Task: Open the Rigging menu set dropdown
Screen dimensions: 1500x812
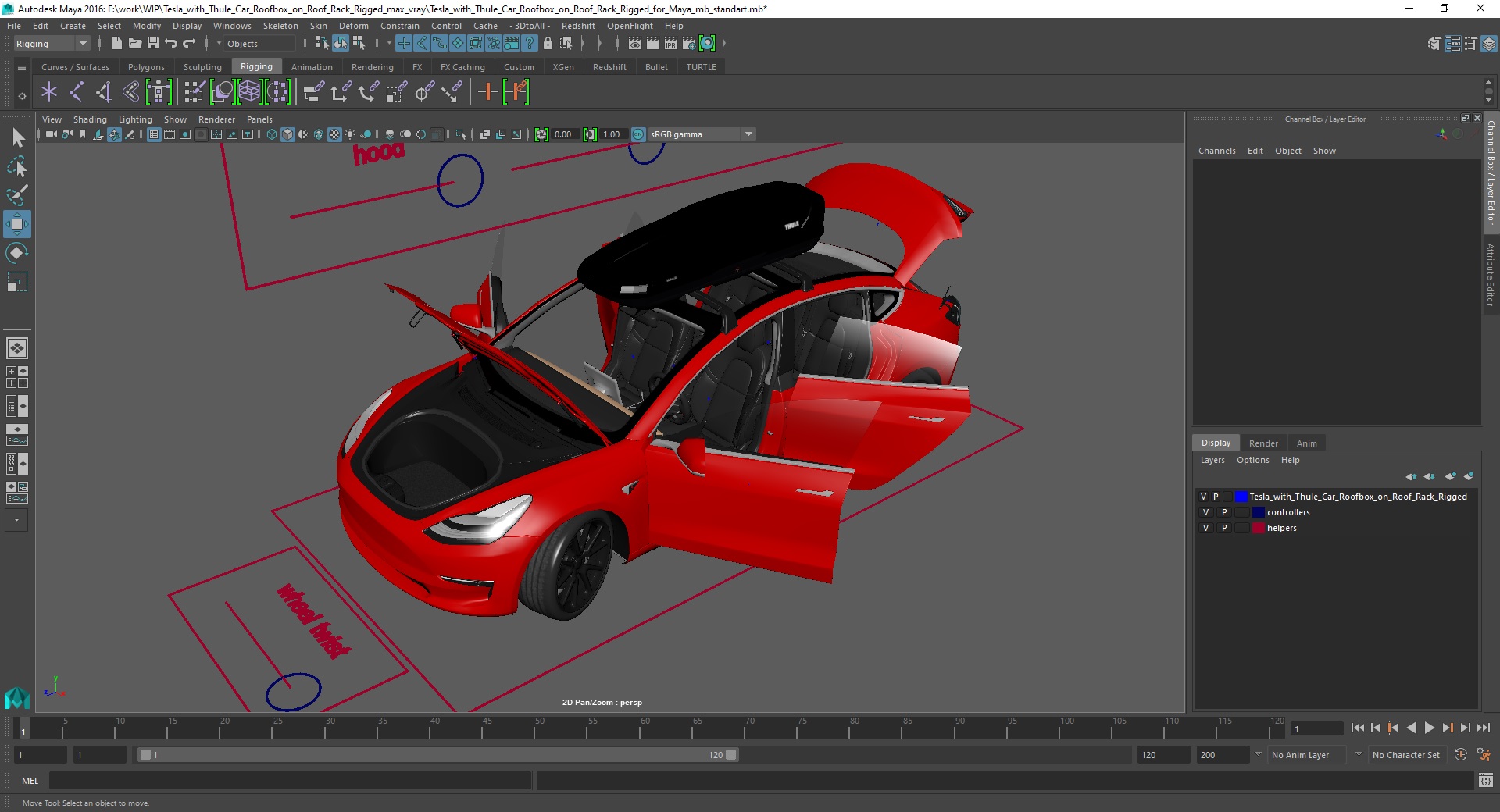Action: point(52,44)
